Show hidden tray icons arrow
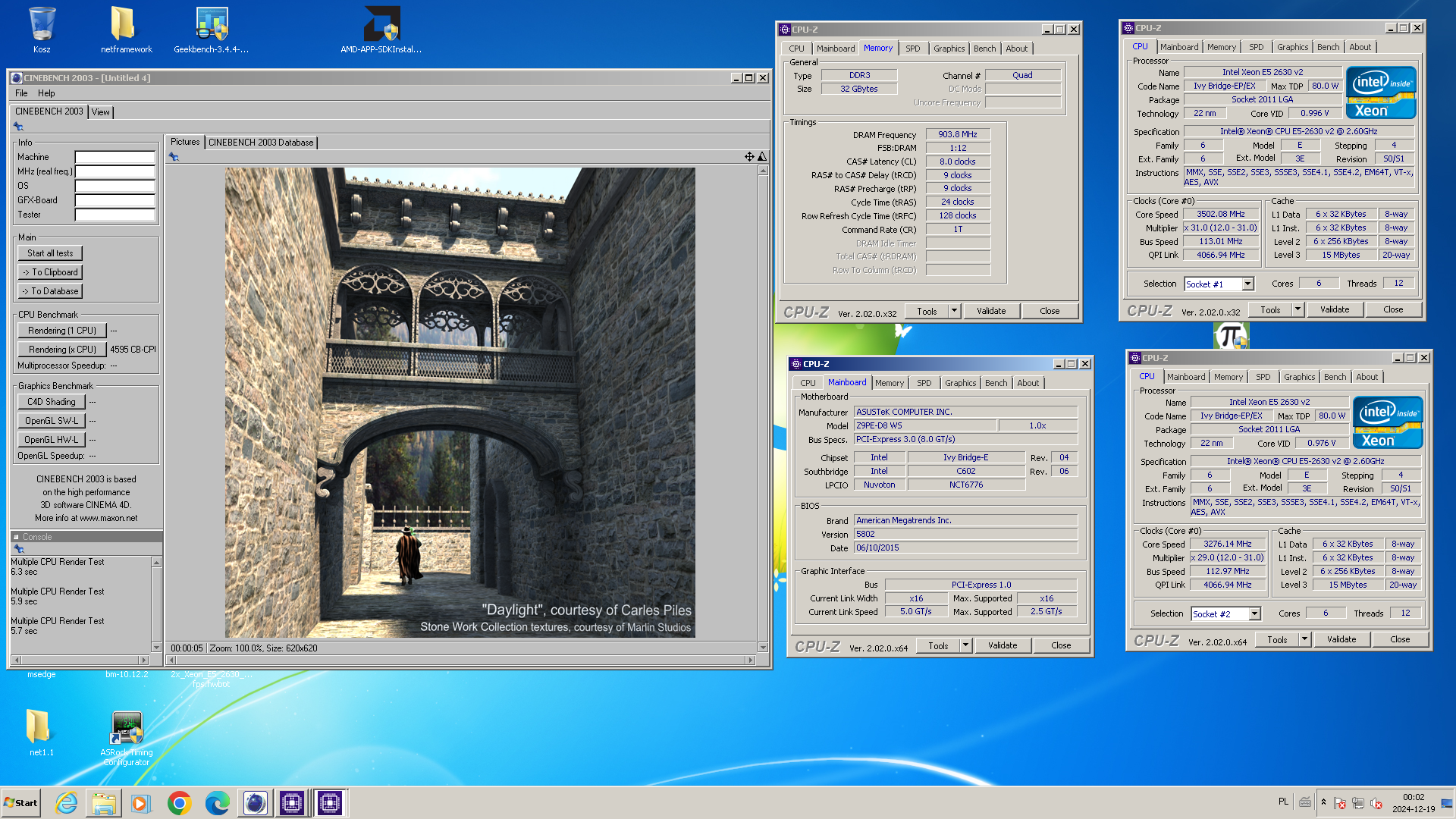The image size is (1456, 819). [x=1323, y=802]
